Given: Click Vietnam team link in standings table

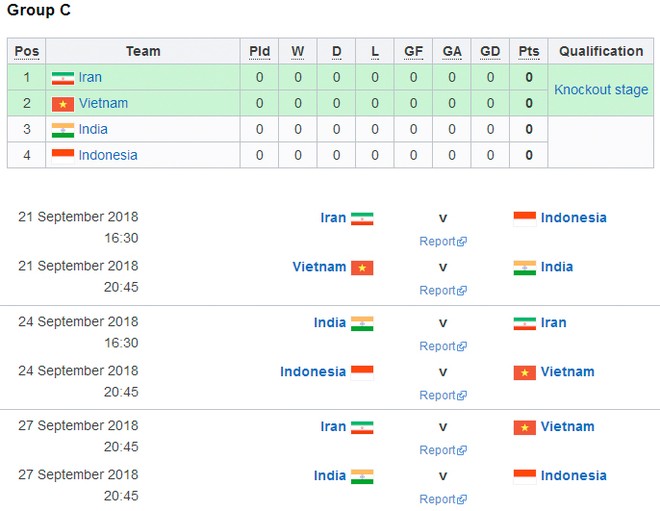Looking at the screenshot, I should point(103,103).
